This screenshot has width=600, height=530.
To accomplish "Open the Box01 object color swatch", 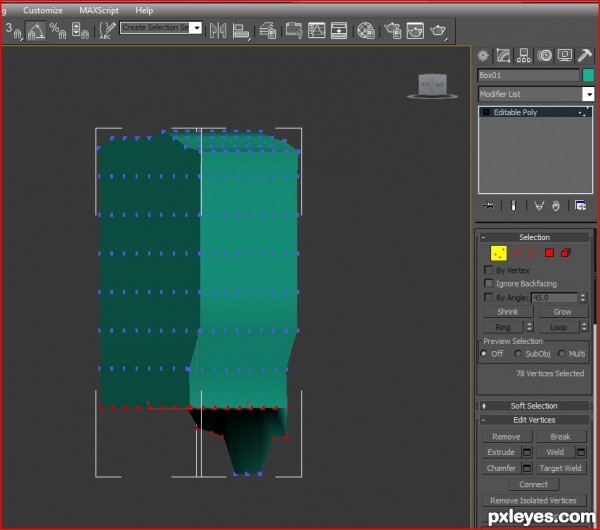I will coord(588,75).
